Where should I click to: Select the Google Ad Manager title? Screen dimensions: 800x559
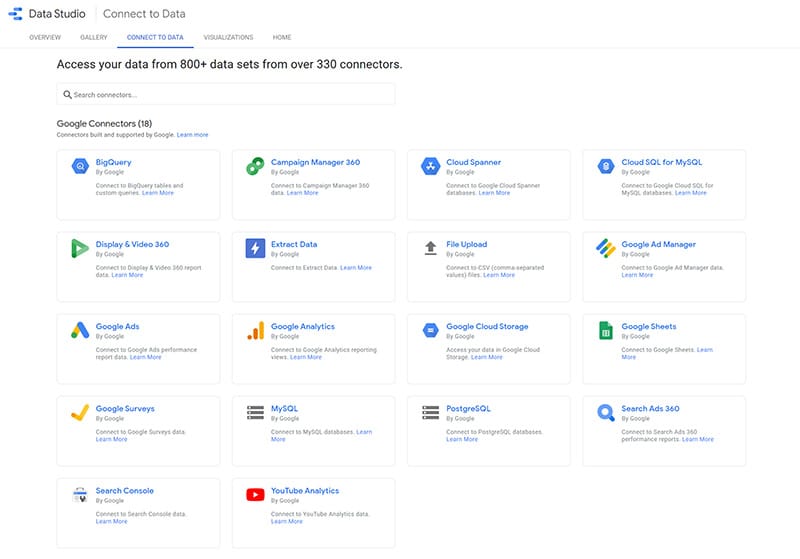point(659,244)
